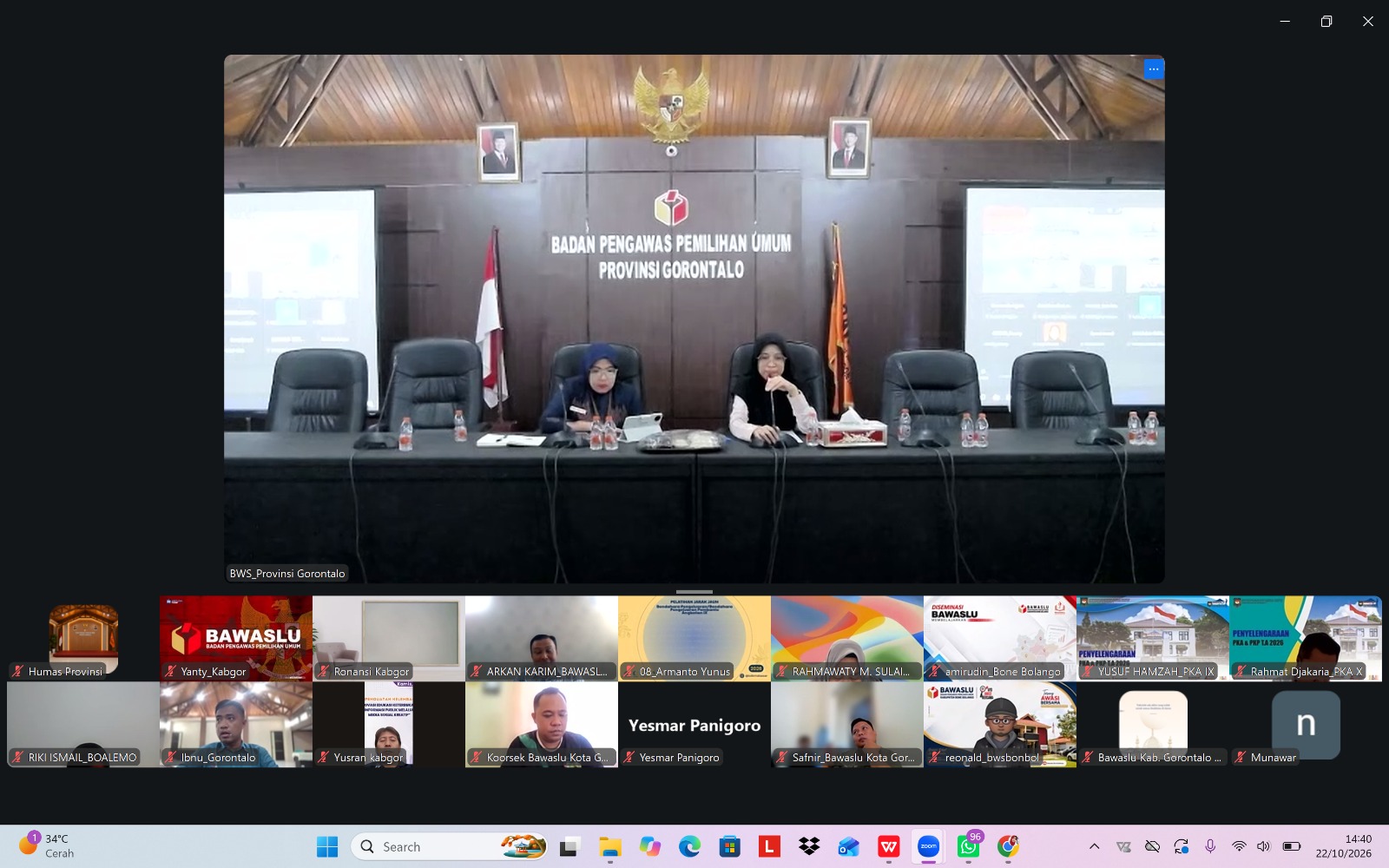The height and width of the screenshot is (868, 1389).
Task: Open Microsoft Store from the taskbar
Action: click(729, 846)
